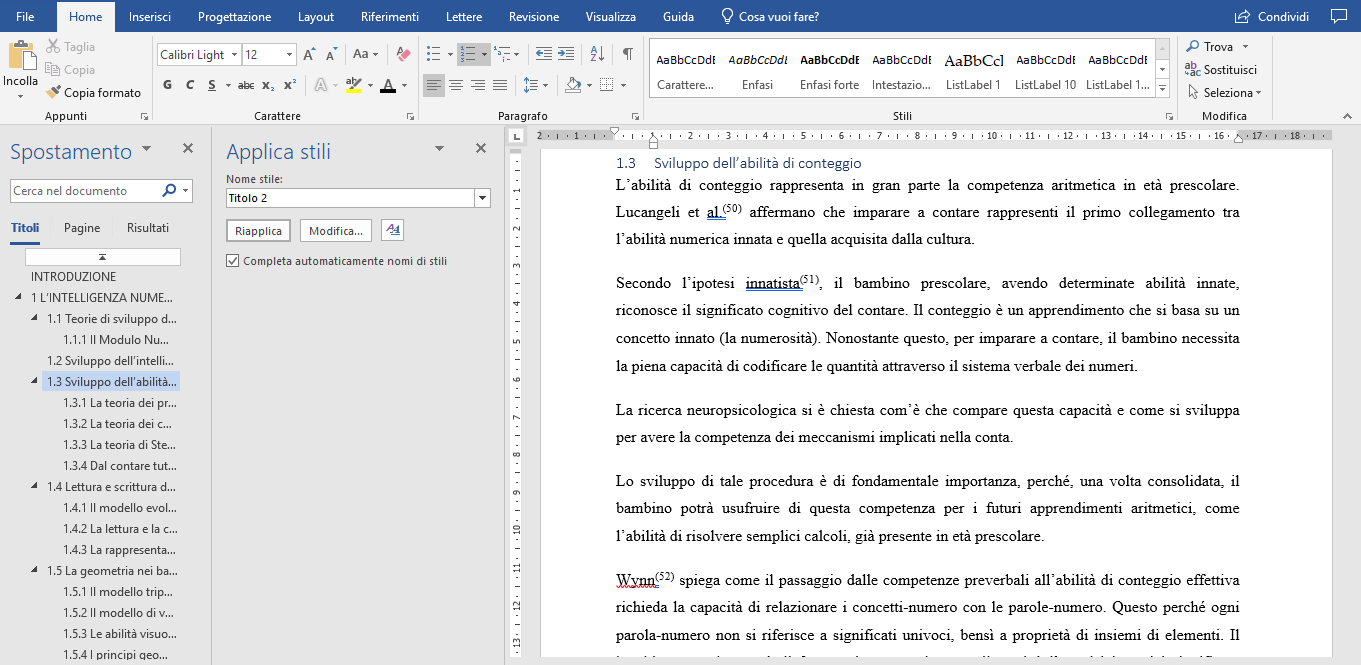Click the sort A-Z icon

pyautogui.click(x=597, y=54)
